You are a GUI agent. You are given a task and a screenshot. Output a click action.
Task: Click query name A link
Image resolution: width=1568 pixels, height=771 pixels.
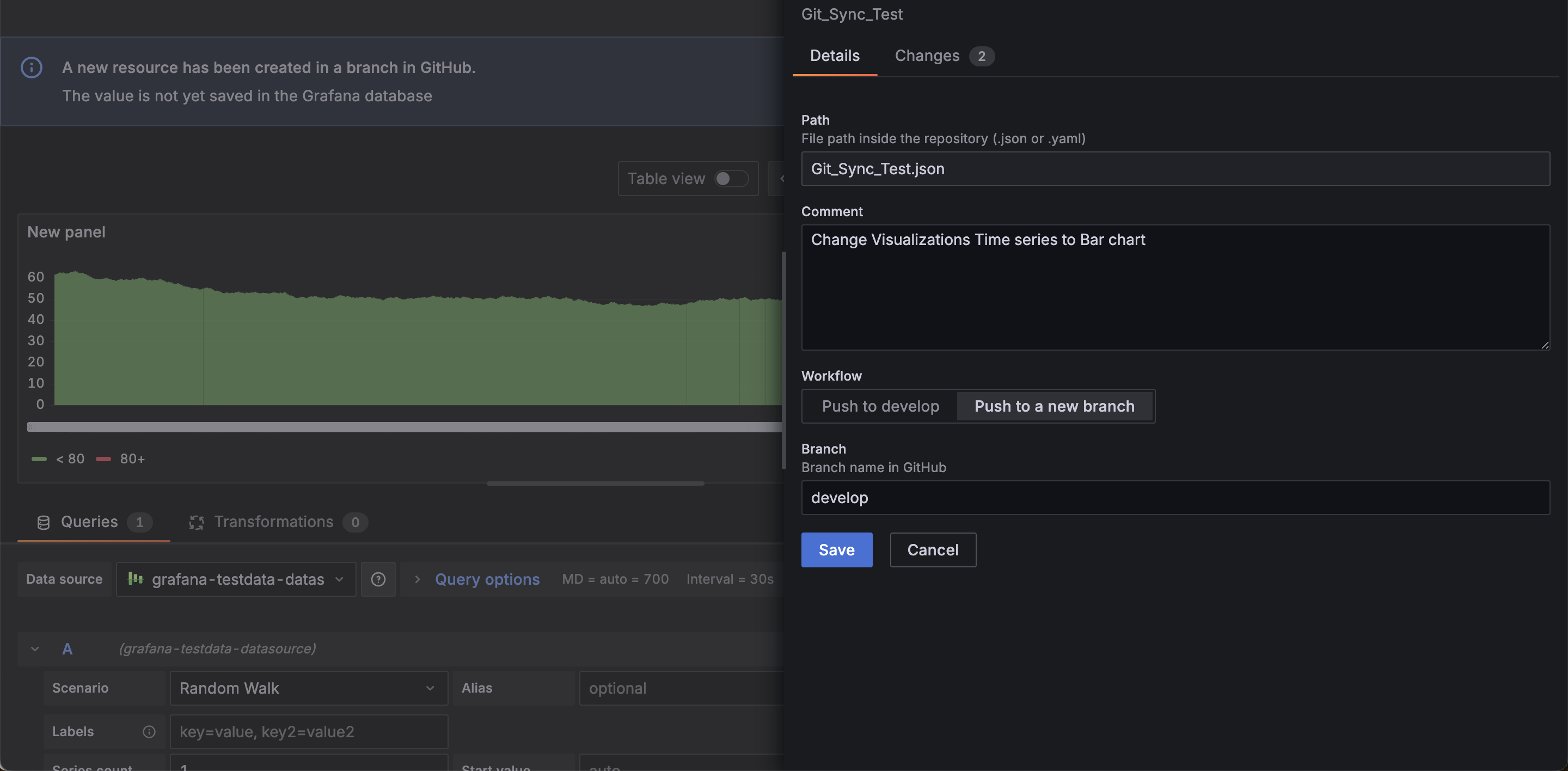67,649
